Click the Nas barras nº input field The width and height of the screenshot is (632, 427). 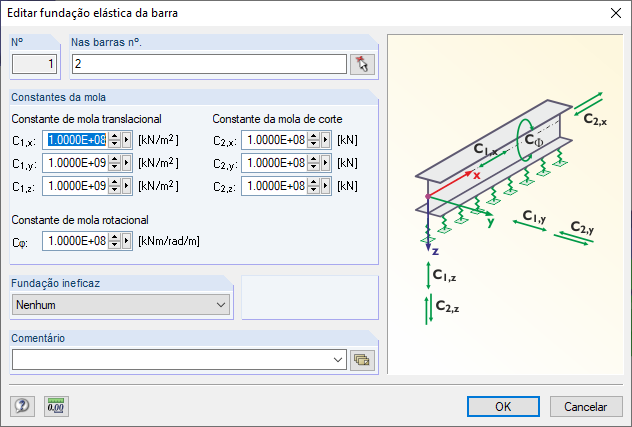click(208, 64)
